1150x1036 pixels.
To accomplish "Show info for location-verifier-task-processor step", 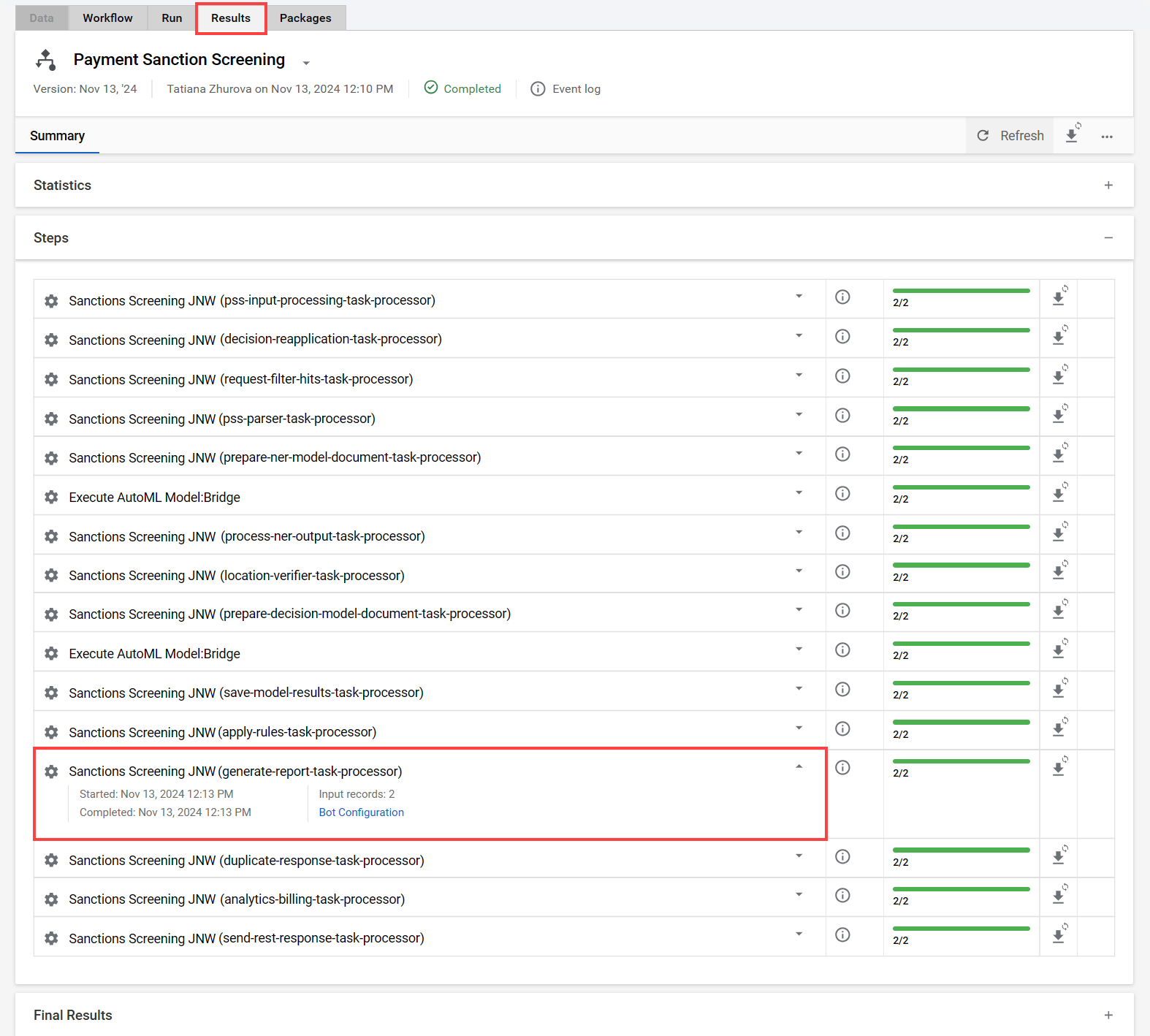I will (842, 571).
